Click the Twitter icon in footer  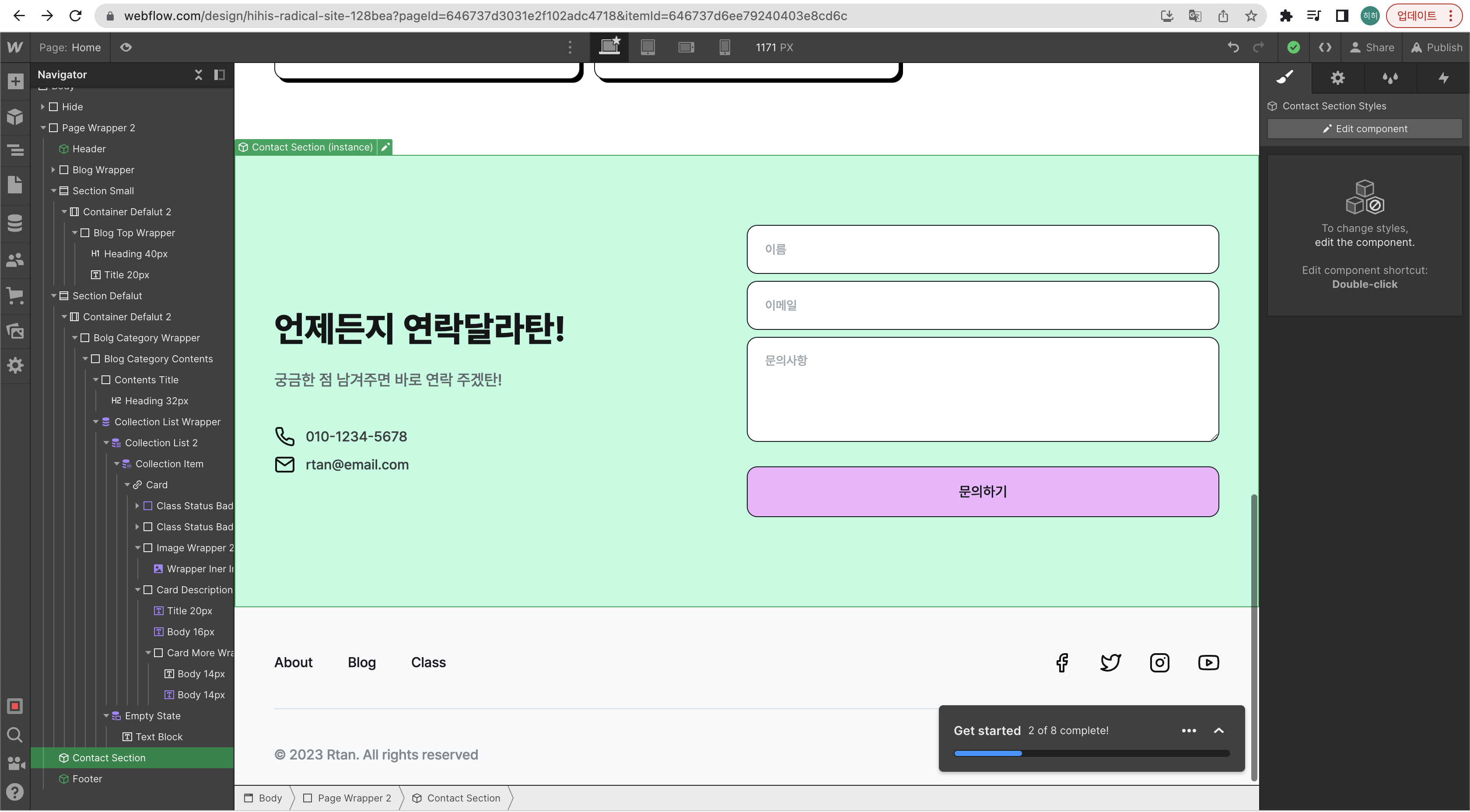(1110, 662)
